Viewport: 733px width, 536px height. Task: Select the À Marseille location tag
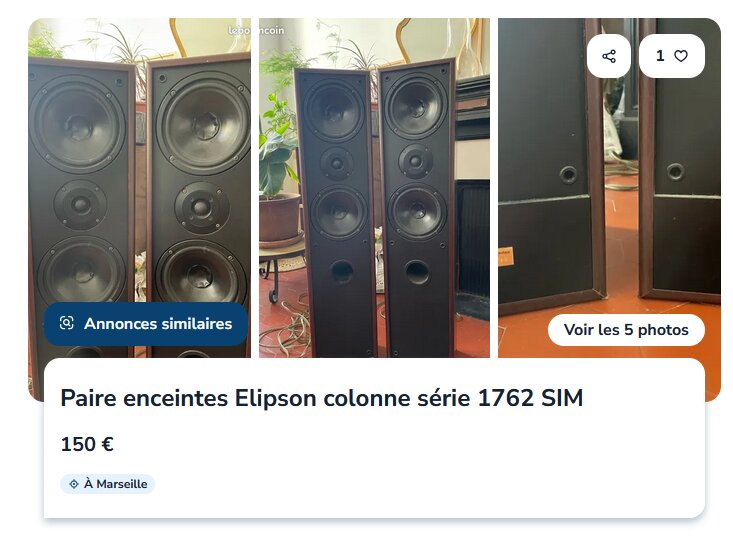pos(108,484)
